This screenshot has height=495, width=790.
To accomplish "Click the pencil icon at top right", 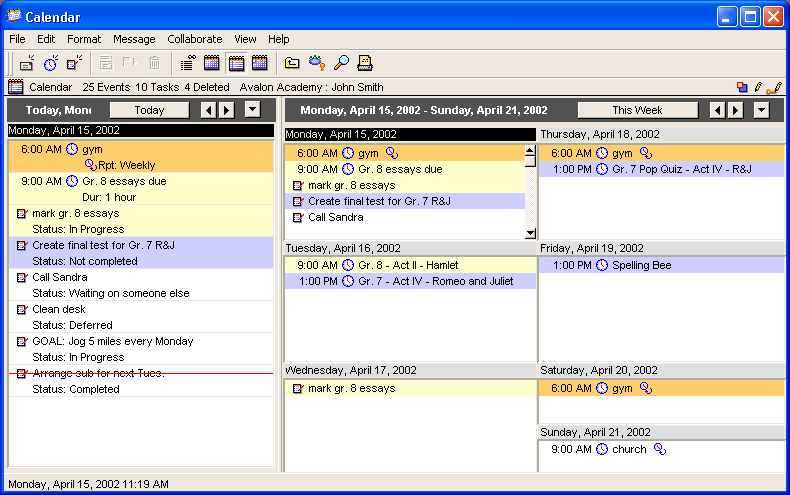I will click(x=758, y=87).
